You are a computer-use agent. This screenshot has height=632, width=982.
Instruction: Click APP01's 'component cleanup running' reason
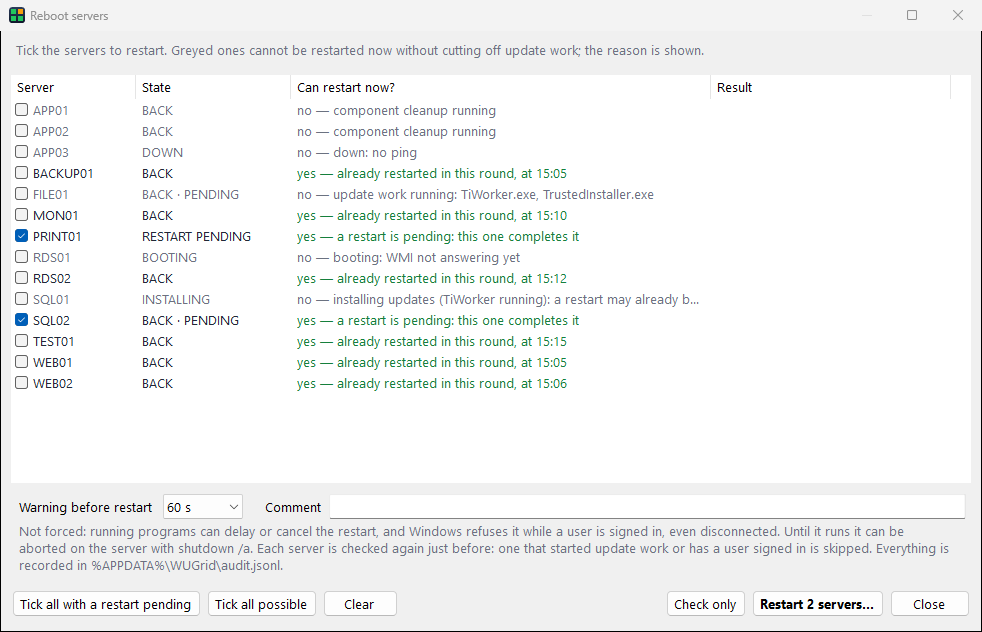coord(396,110)
